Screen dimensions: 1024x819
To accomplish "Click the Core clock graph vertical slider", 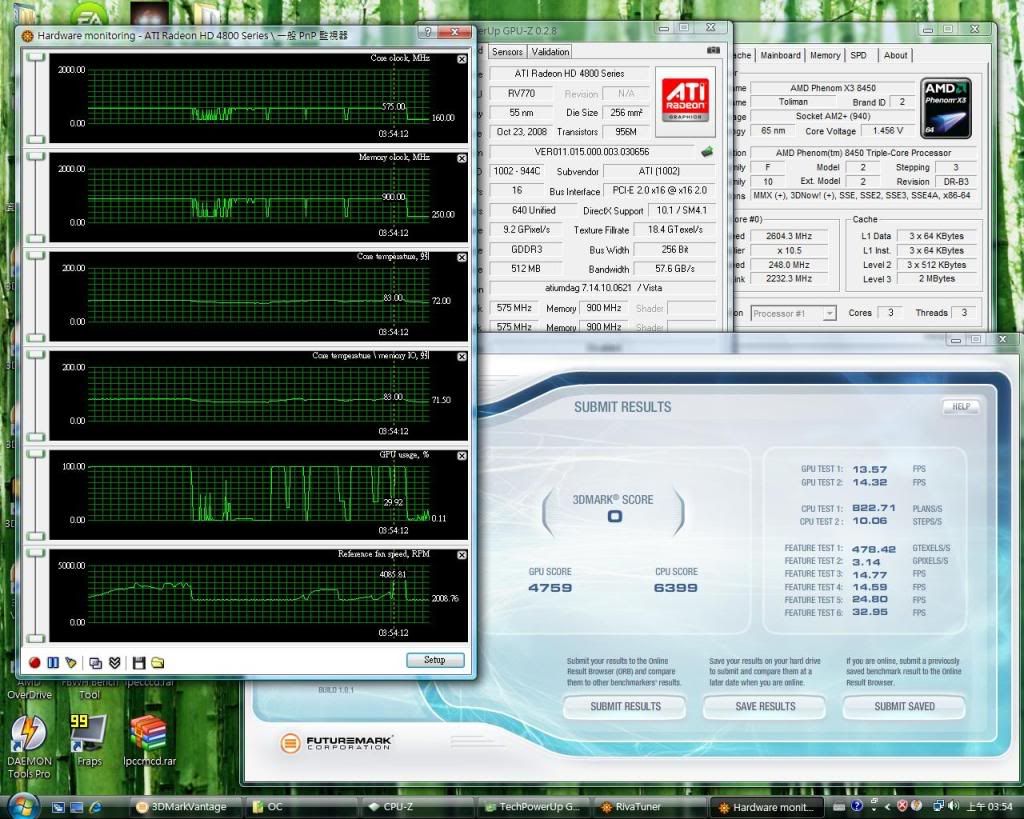I will 36,98.
